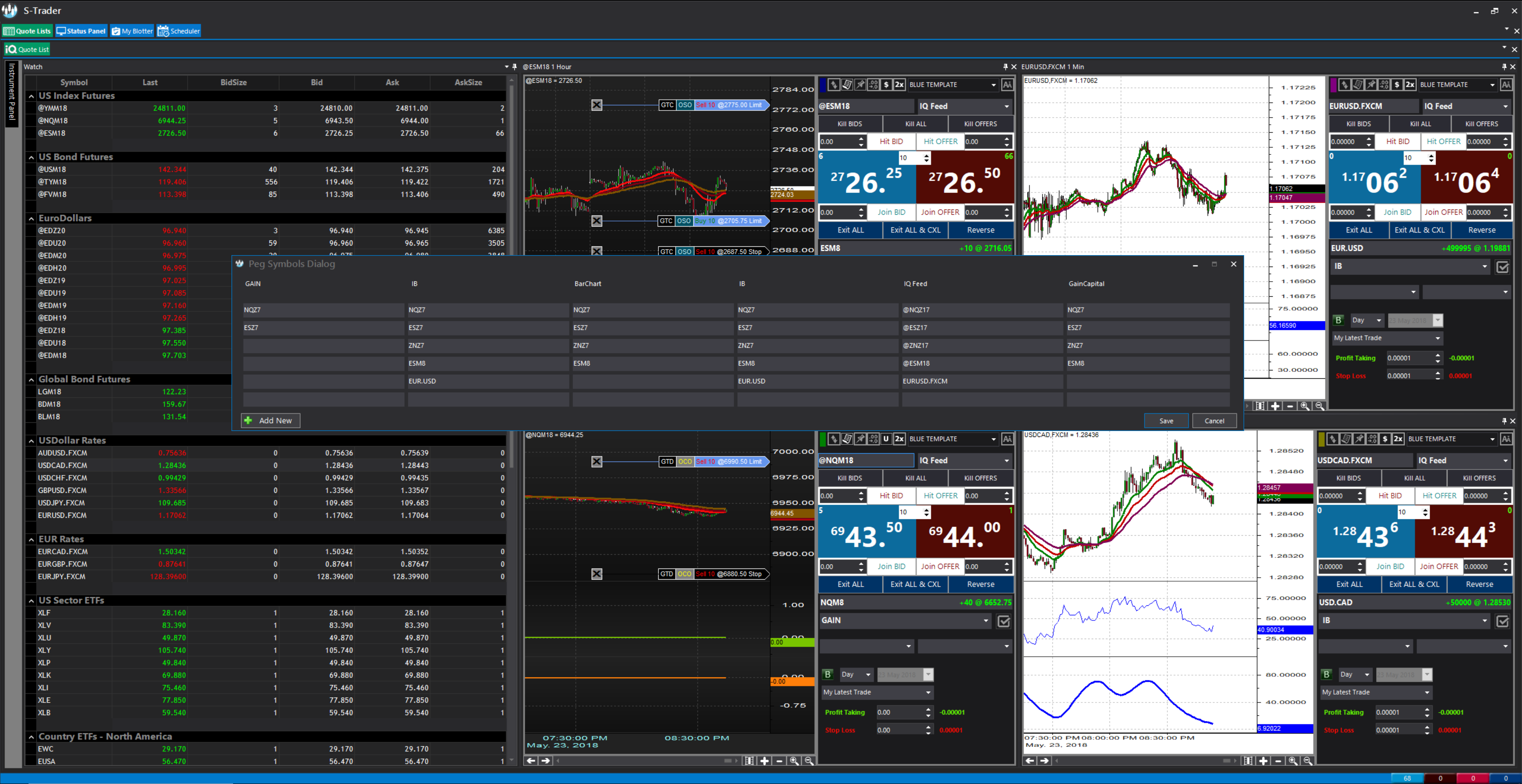Screen dimensions: 1522x784
Task: Click Add New in Peg Symbols Dialog
Action: tap(271, 420)
